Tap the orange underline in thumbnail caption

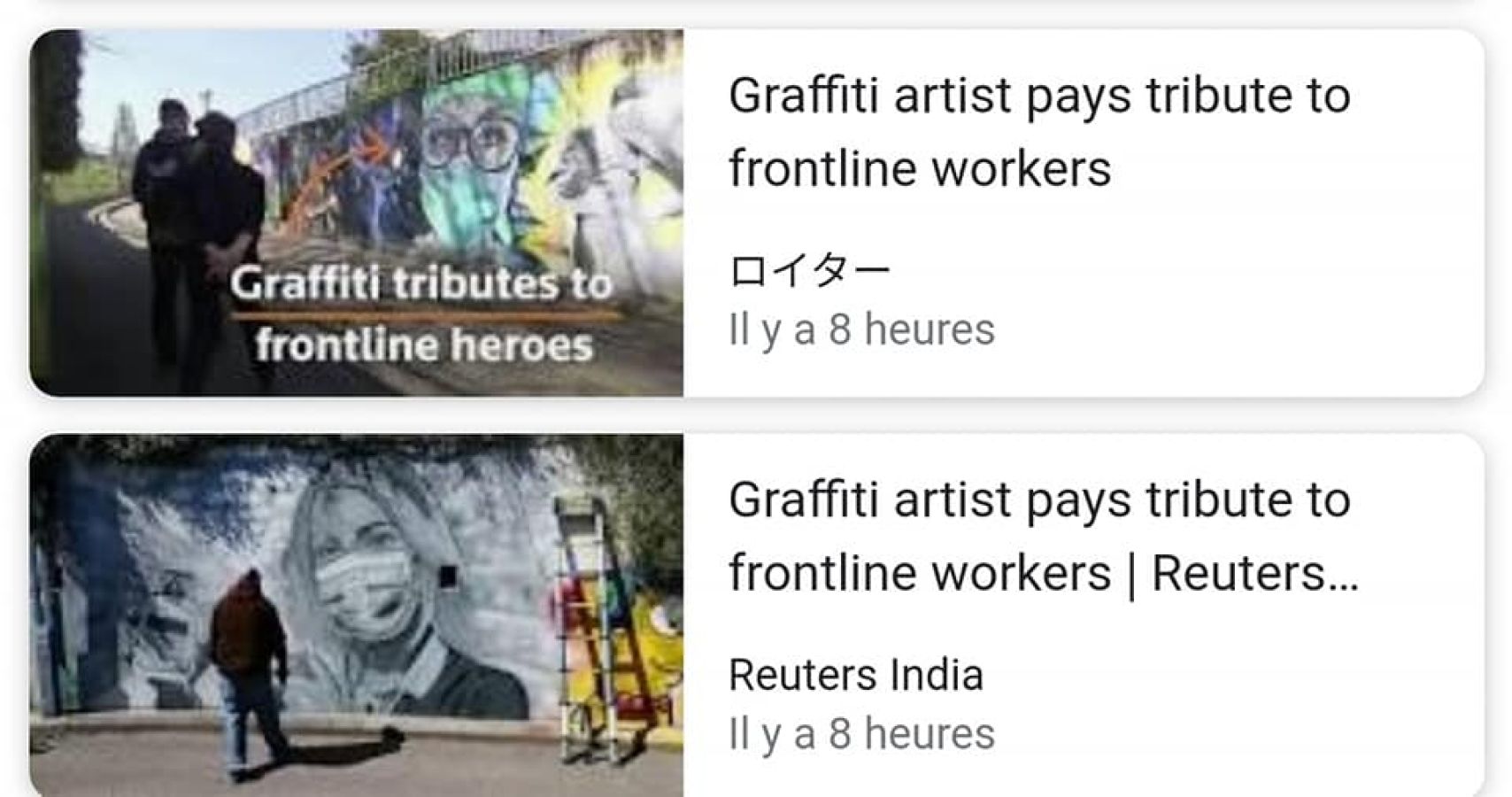tap(427, 314)
